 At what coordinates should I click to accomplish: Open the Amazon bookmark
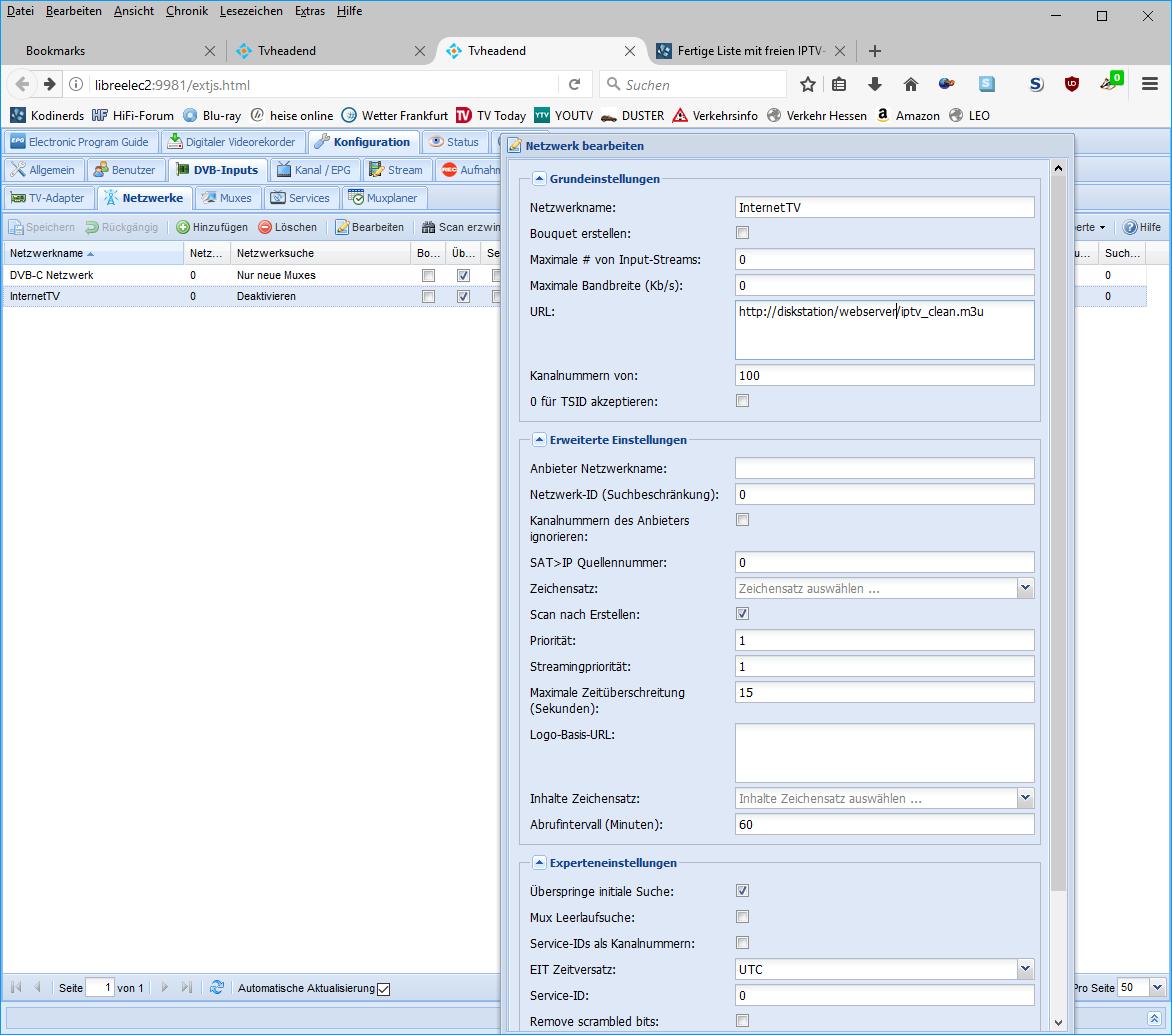coord(907,116)
